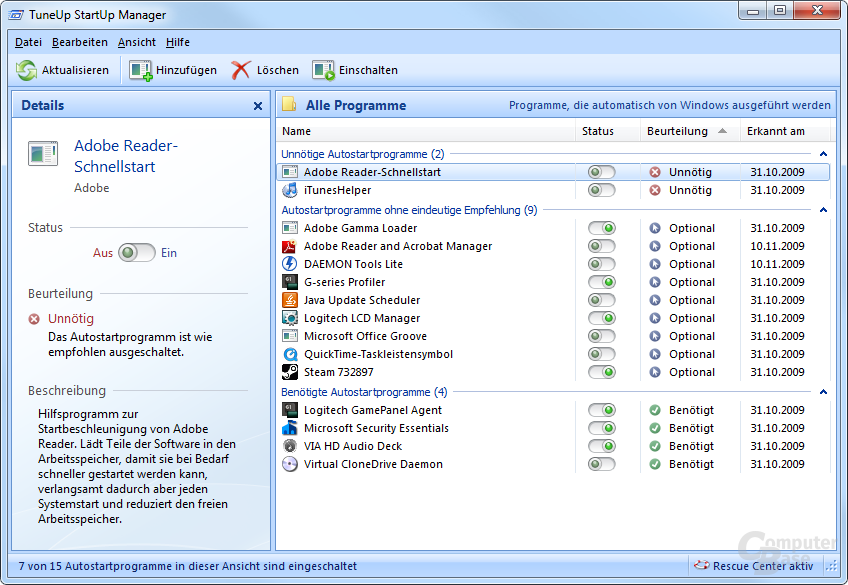Click the Optional rating icon for DAEMON Tools Lite
Screen dimensions: 848x585
655,264
